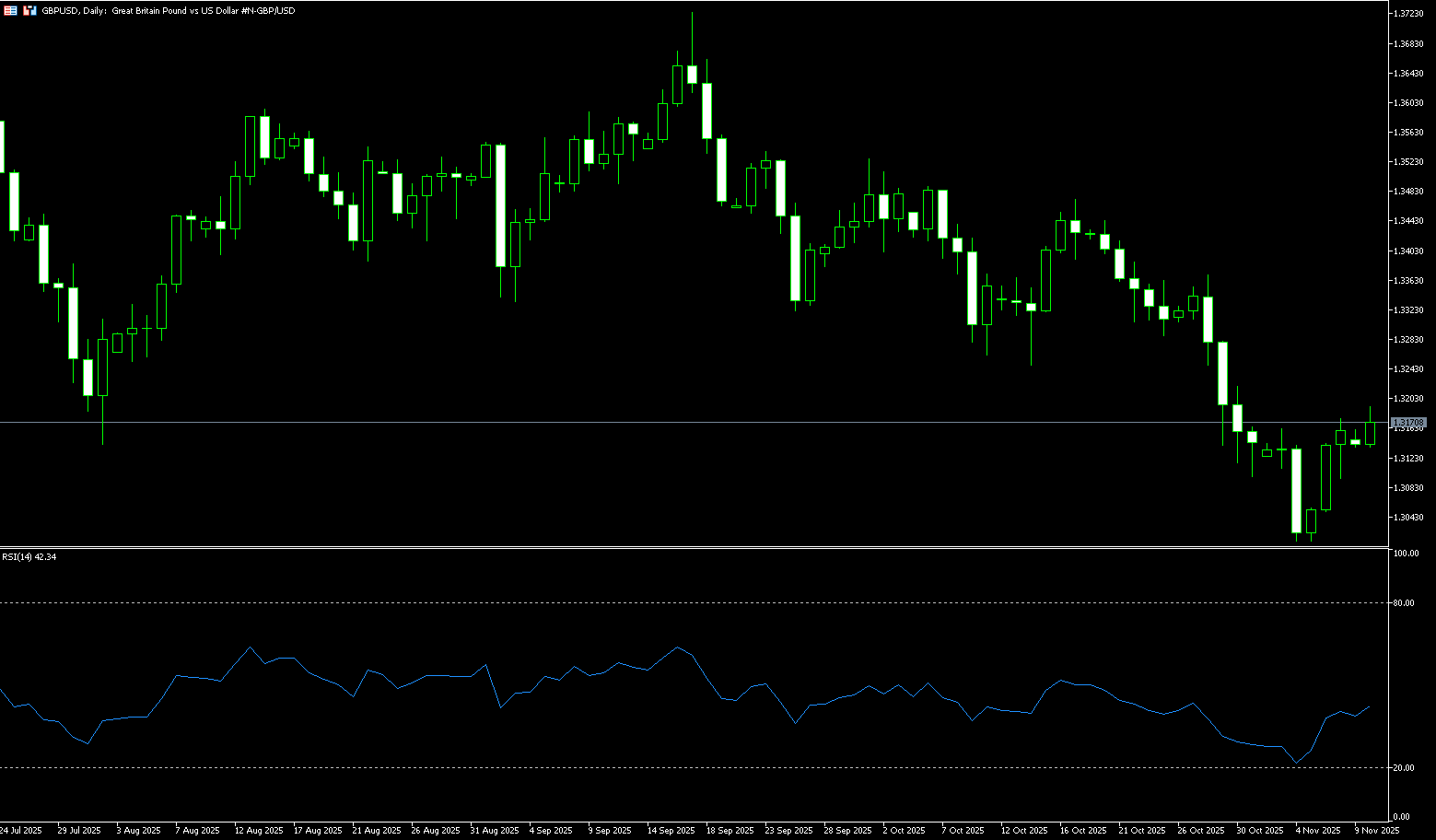
Task: Select the 24 Jul 2025 date label
Action: pyautogui.click(x=21, y=831)
